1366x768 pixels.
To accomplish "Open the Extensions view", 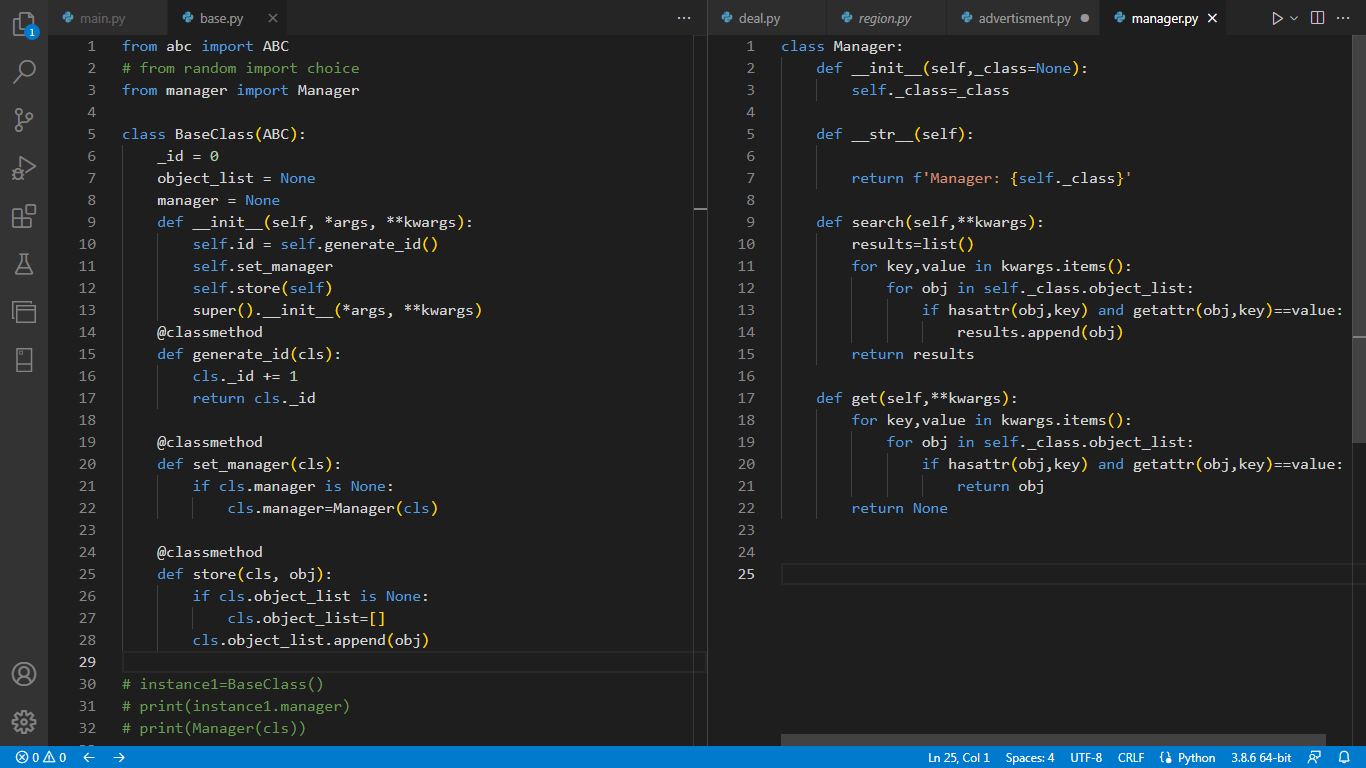I will click(24, 216).
